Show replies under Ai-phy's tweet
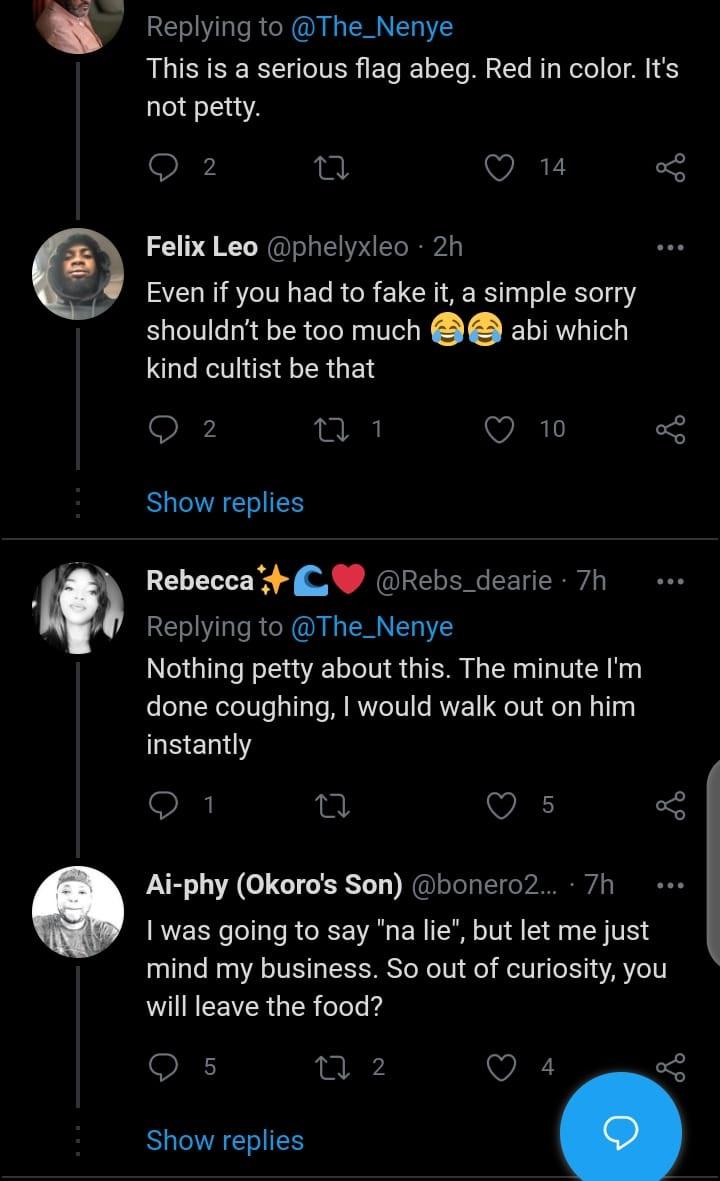Viewport: 720px width, 1181px height. click(225, 1140)
